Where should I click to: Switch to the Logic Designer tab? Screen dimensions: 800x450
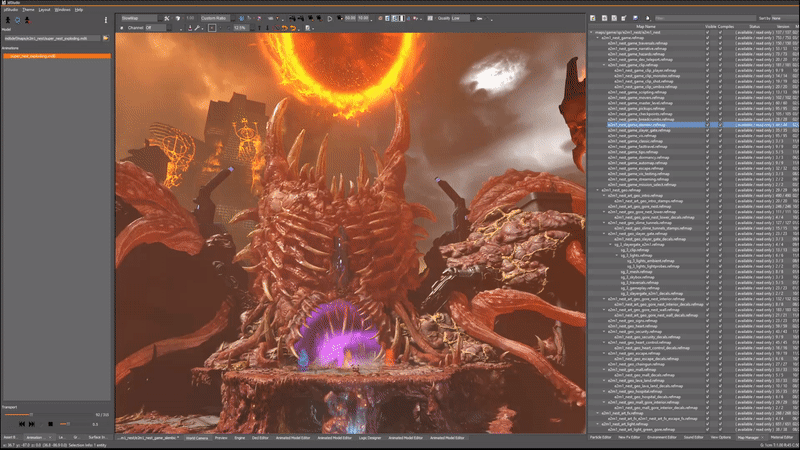click(x=369, y=438)
